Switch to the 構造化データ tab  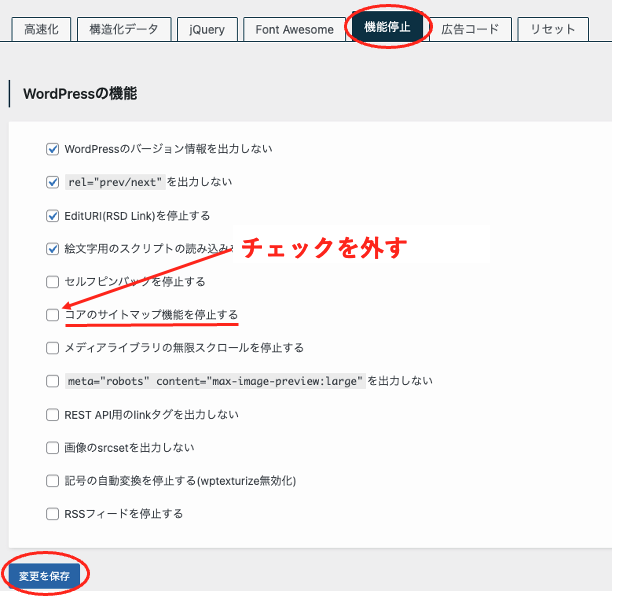click(124, 29)
